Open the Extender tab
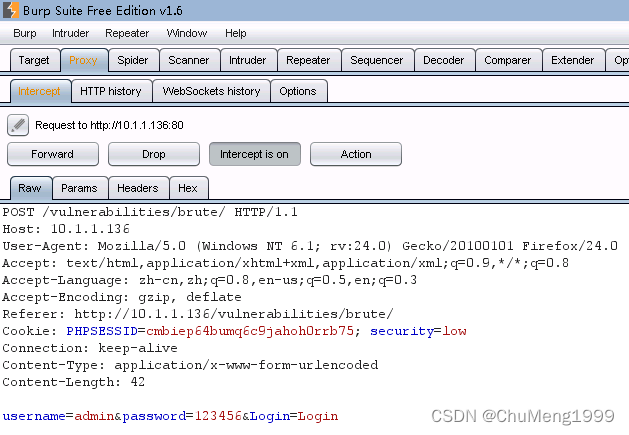The image size is (629, 435). coord(572,60)
